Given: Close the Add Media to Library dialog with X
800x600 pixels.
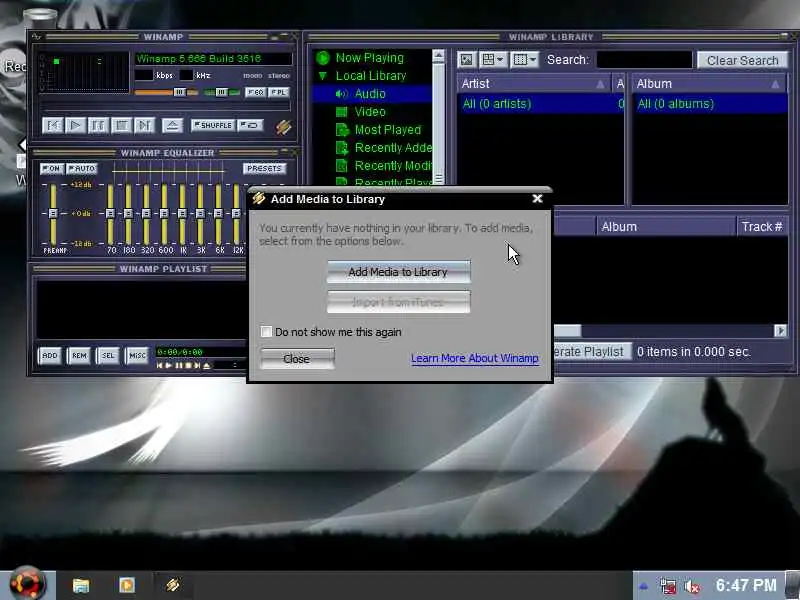Looking at the screenshot, I should [537, 198].
